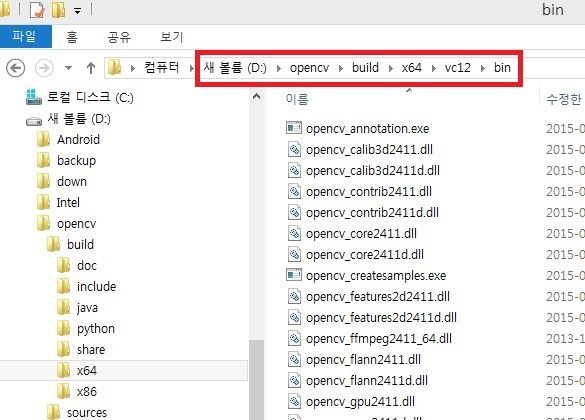Image resolution: width=585 pixels, height=420 pixels.
Task: Expand breadcrumb arrow after build
Action: tap(390, 68)
